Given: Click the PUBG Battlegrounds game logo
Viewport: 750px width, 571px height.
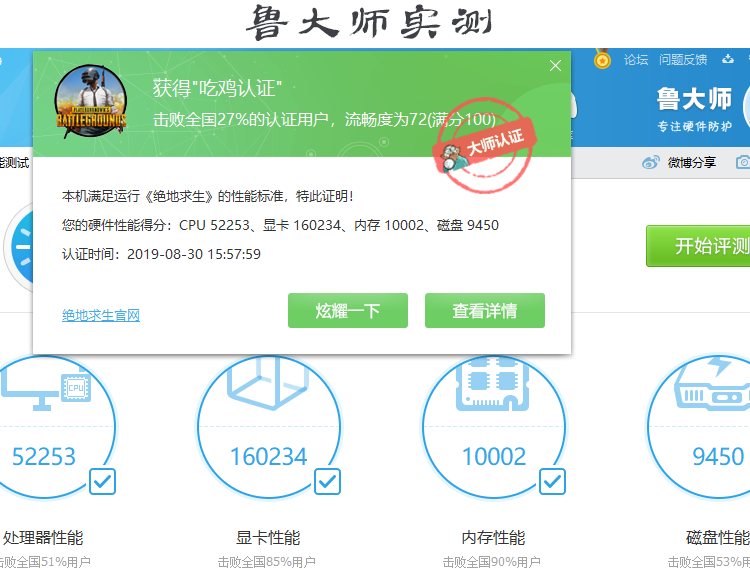Looking at the screenshot, I should [x=91, y=102].
